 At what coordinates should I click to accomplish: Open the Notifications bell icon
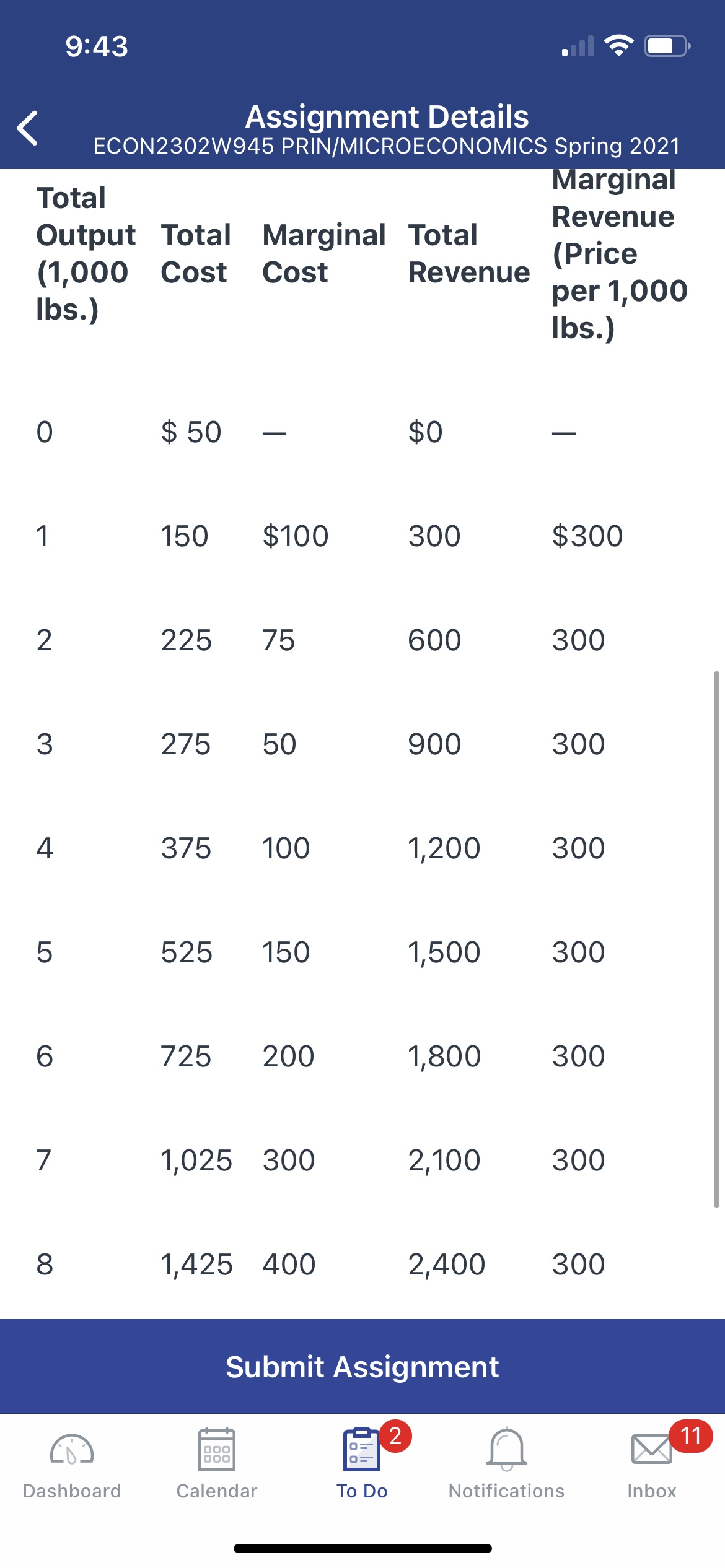coord(507,1449)
